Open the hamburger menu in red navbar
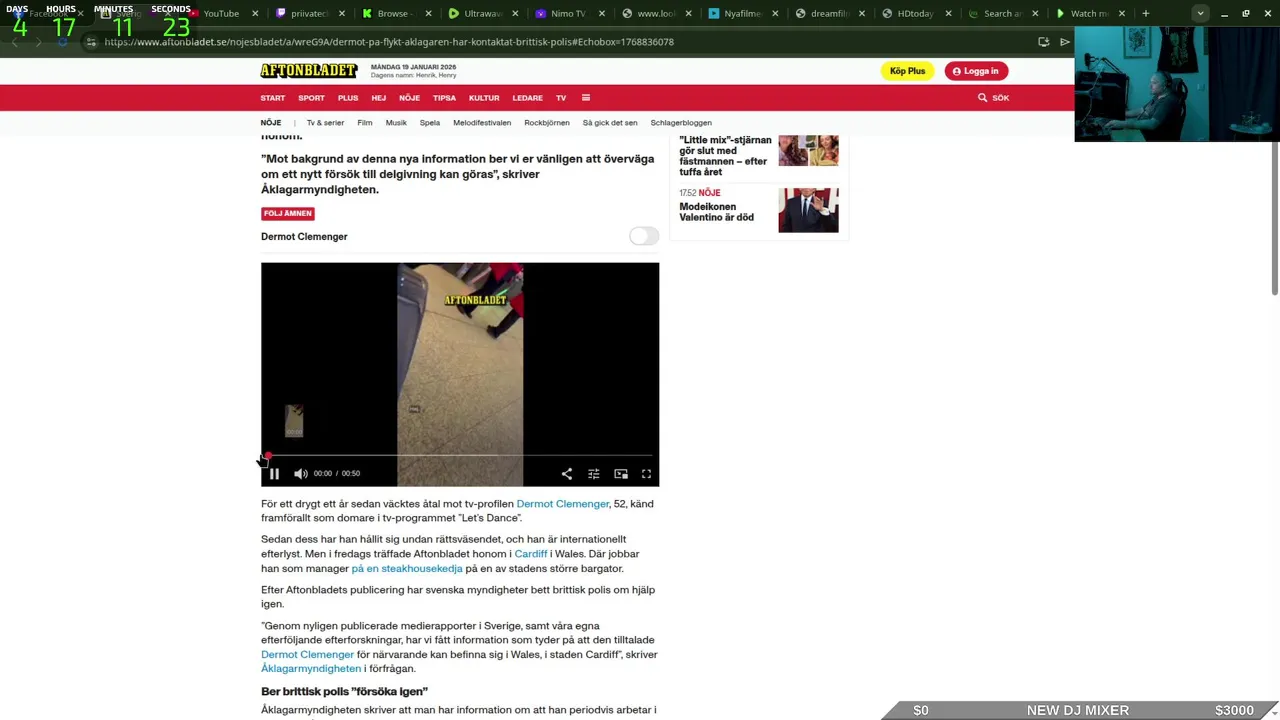This screenshot has width=1280, height=720. pyautogui.click(x=586, y=98)
